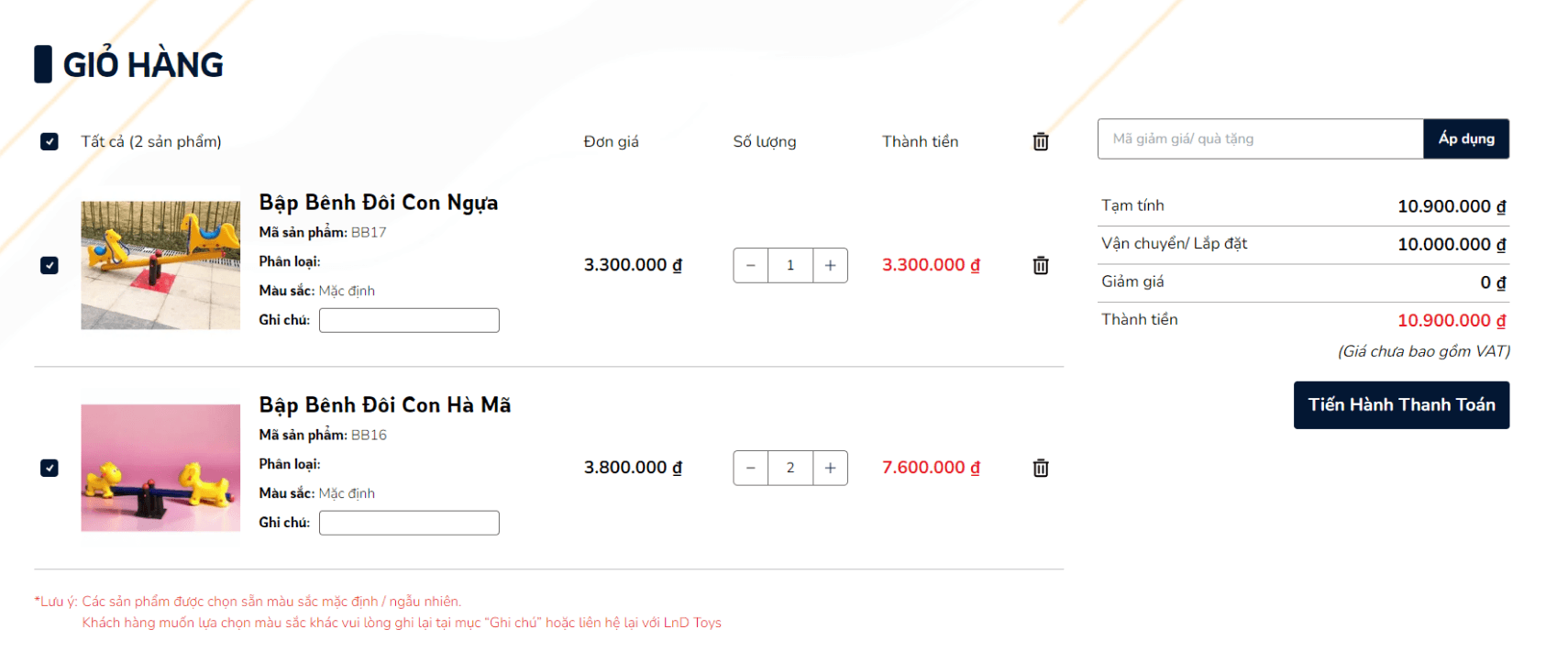
Task: Focus the discount code input field
Action: coord(1260,138)
